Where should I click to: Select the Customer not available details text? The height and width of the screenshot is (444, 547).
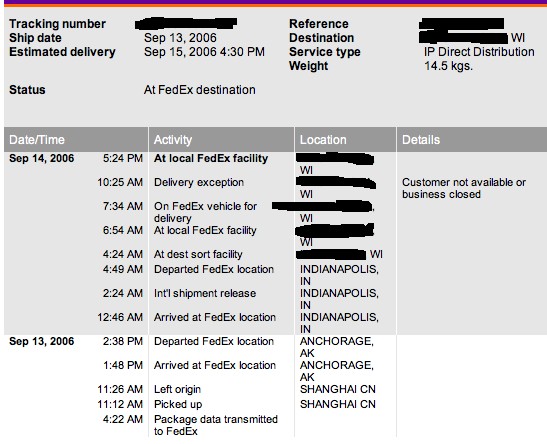464,188
